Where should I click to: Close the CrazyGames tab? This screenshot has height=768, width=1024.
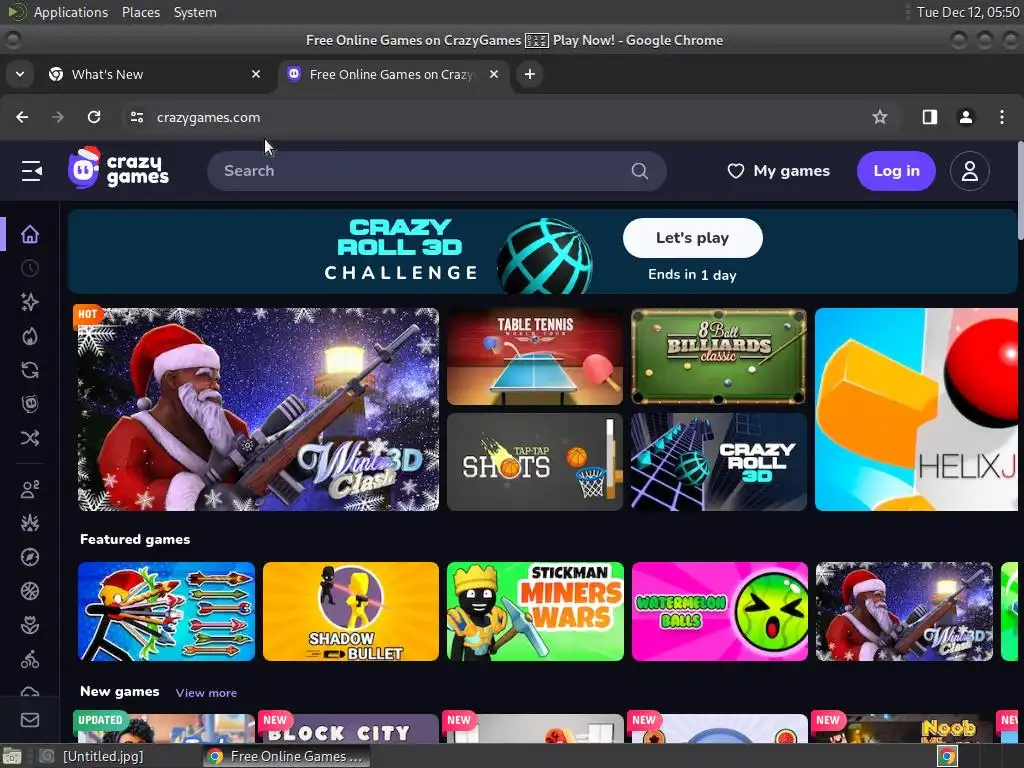494,74
